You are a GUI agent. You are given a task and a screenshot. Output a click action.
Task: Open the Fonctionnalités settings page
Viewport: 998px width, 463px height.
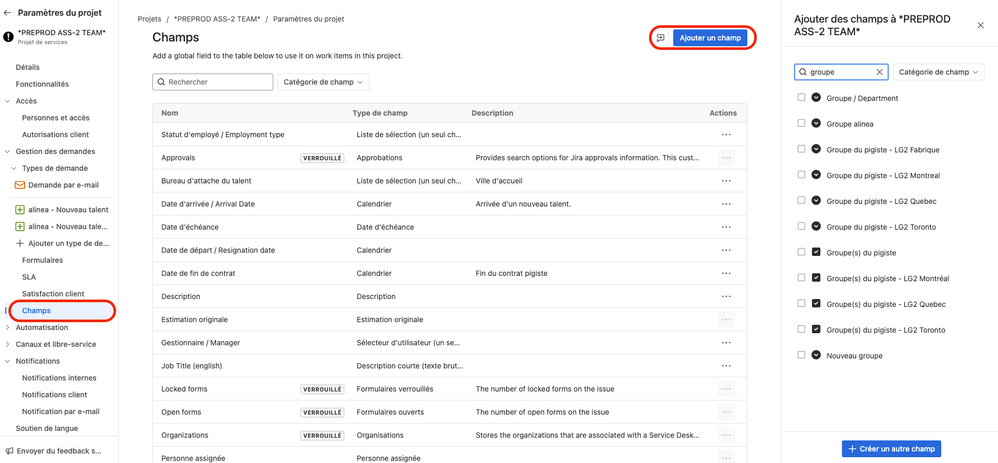pyautogui.click(x=42, y=84)
